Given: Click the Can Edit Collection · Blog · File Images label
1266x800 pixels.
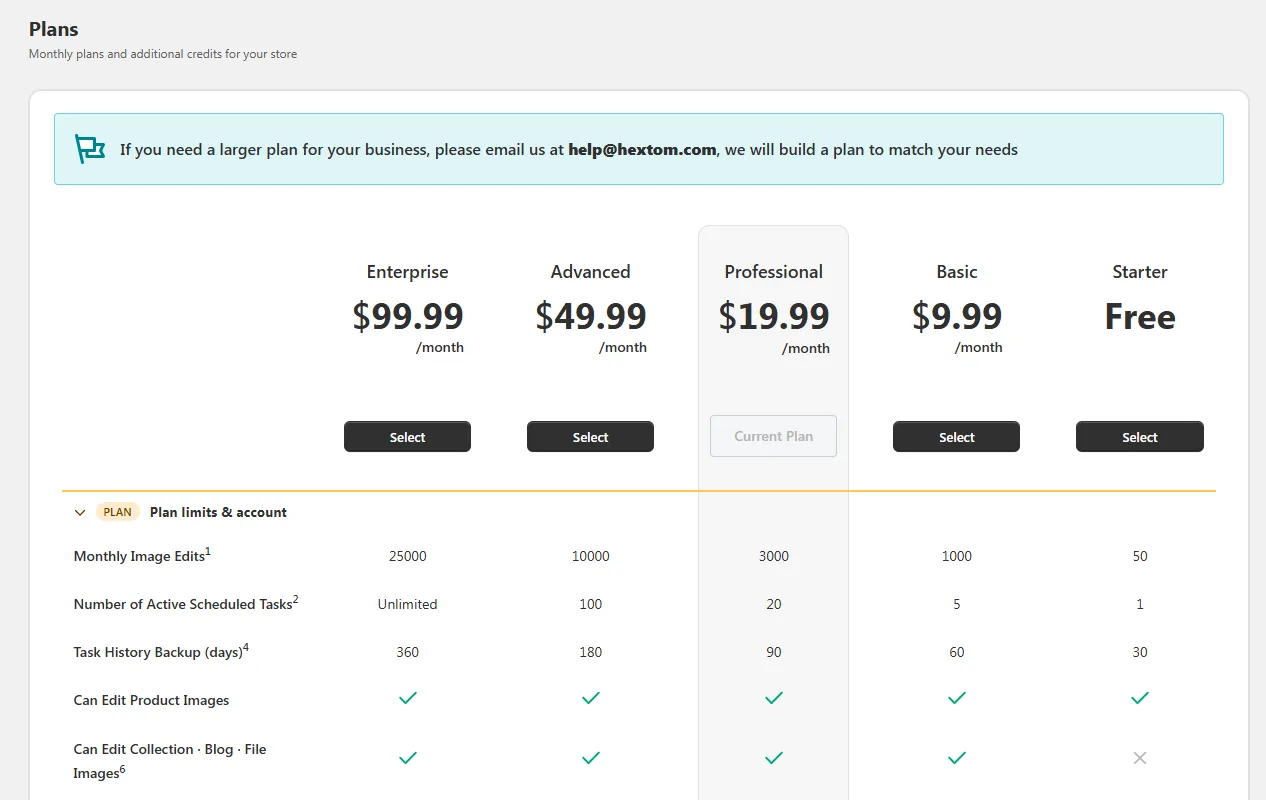Looking at the screenshot, I should click(x=170, y=760).
